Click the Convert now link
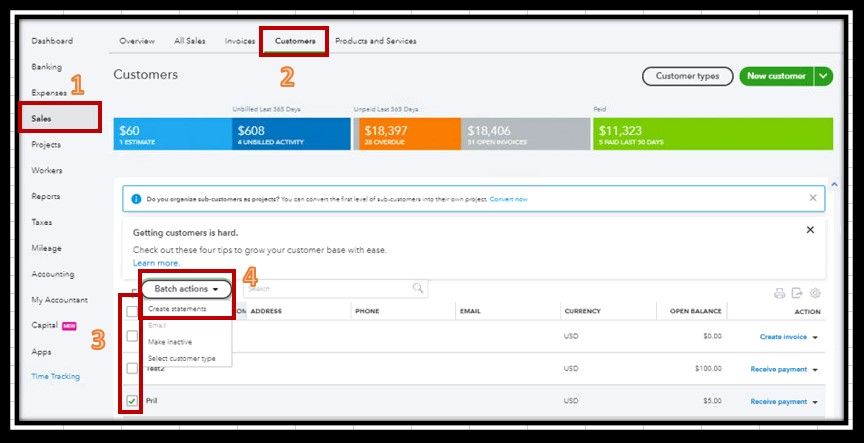 (x=508, y=199)
